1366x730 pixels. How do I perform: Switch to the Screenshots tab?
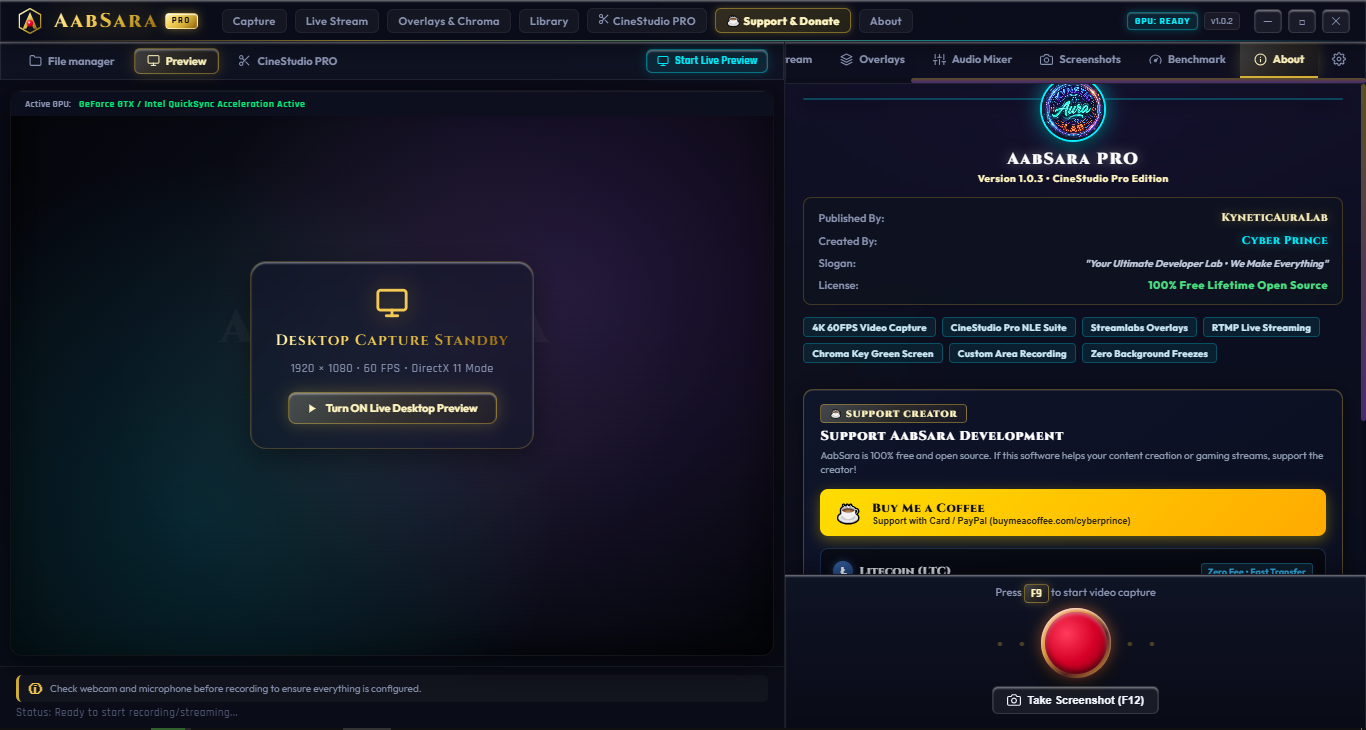[1081, 60]
